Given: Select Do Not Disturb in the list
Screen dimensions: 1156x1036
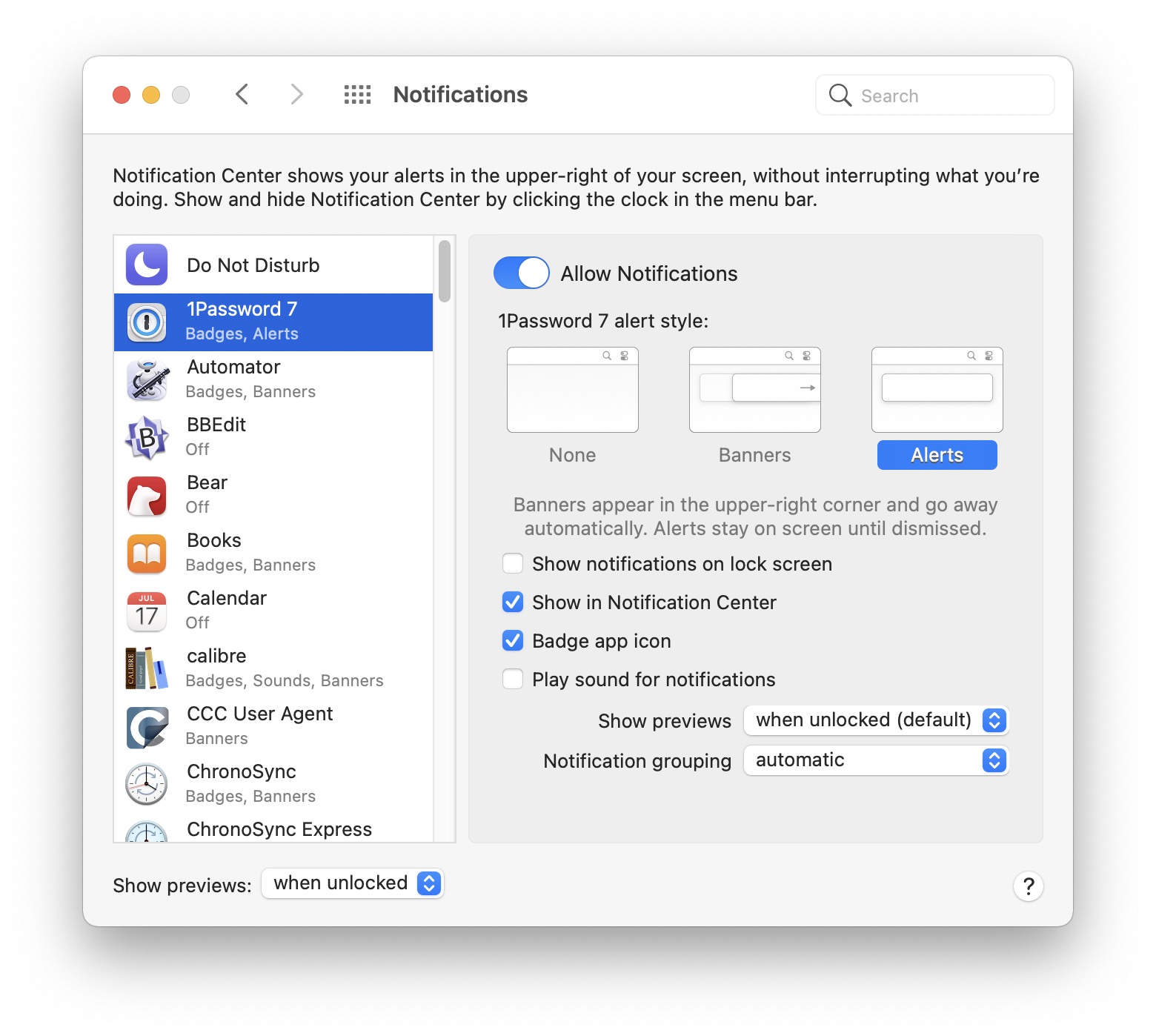Looking at the screenshot, I should tap(273, 265).
